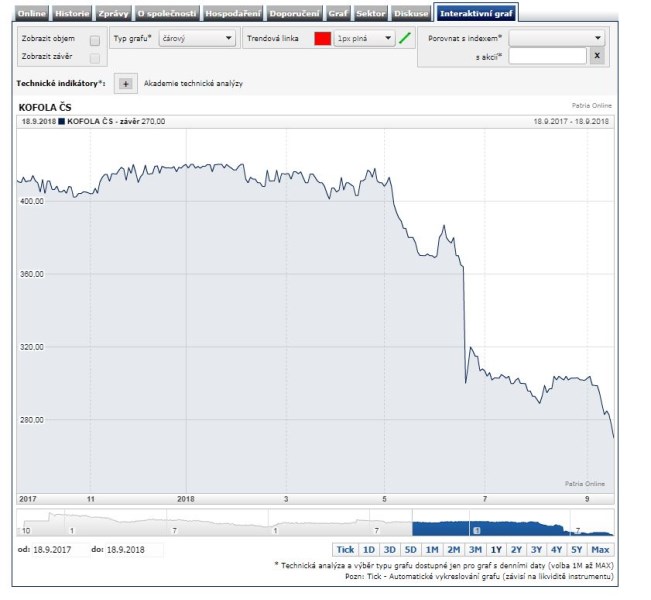Toggle the Zobrazit závěr checkbox
651x600 pixels.
(95, 59)
